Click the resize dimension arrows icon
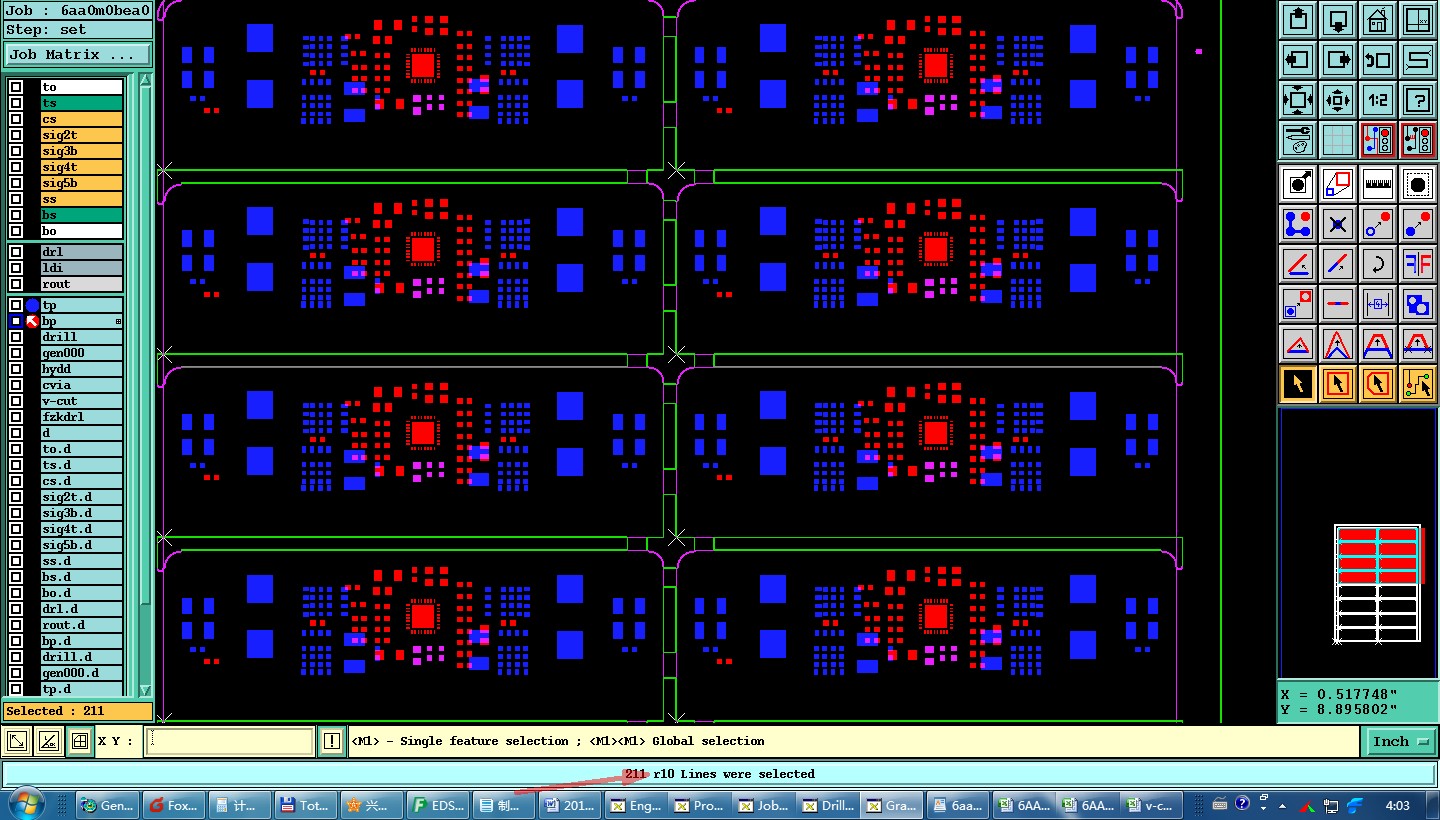Viewport: 1440px width, 820px height. 1378,304
